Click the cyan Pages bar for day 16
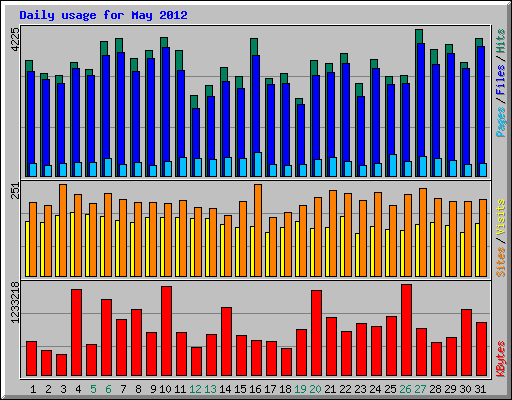Screen dimensions: 512x400 pyautogui.click(x=258, y=164)
